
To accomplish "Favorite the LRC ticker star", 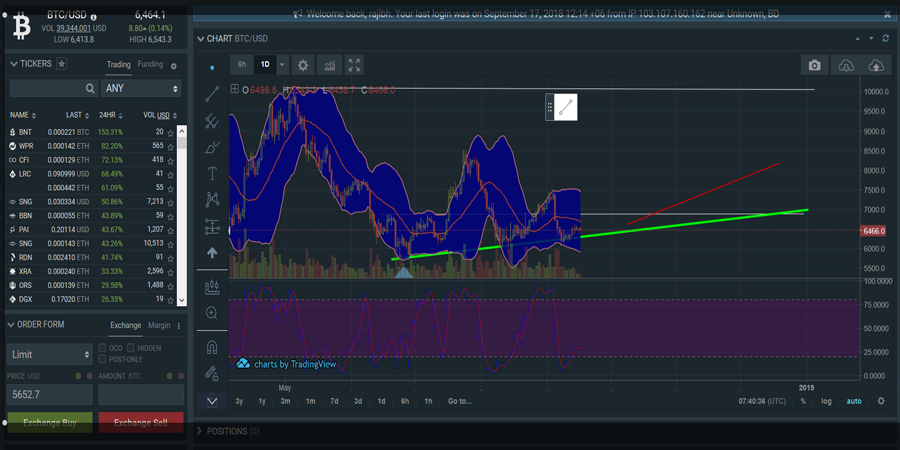I will point(170,174).
